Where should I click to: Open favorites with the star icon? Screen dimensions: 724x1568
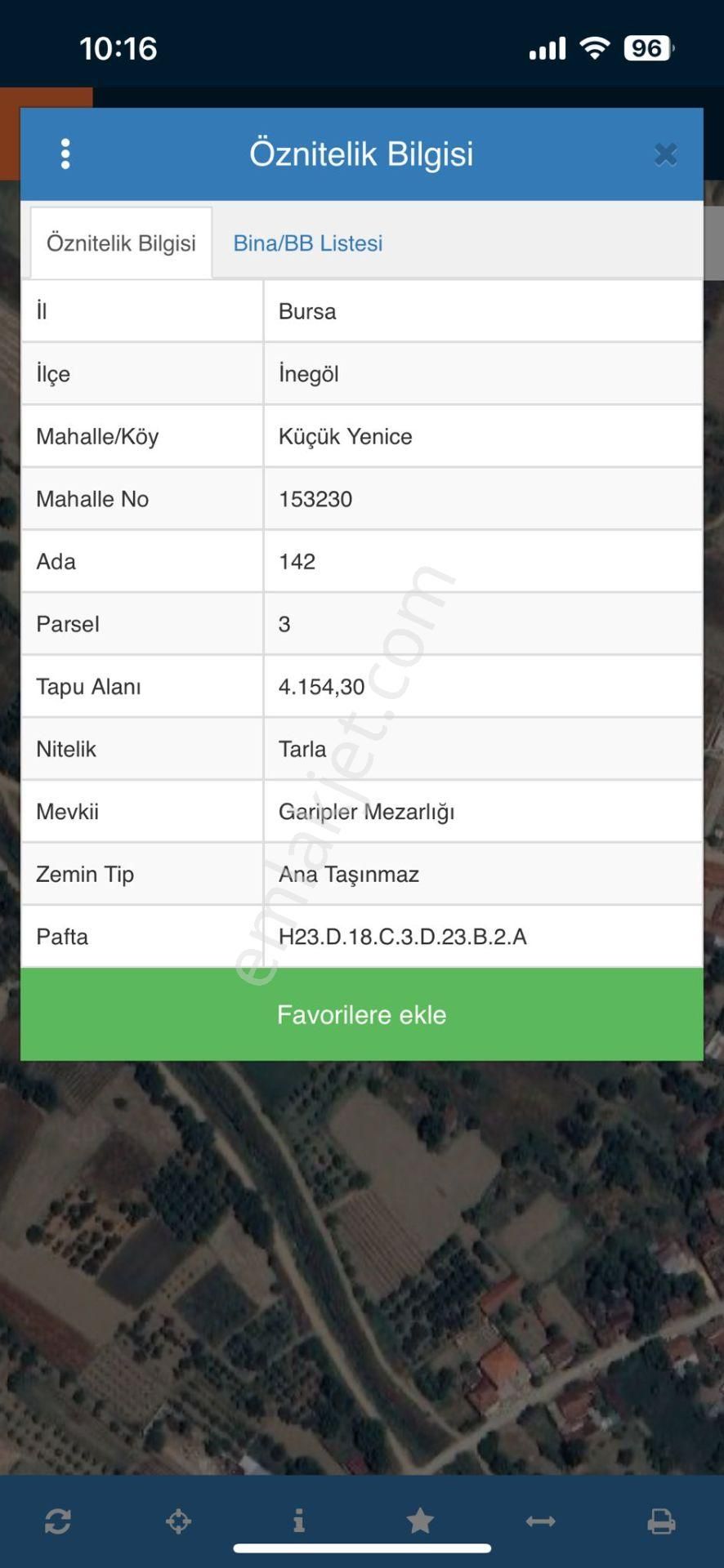[x=420, y=1521]
